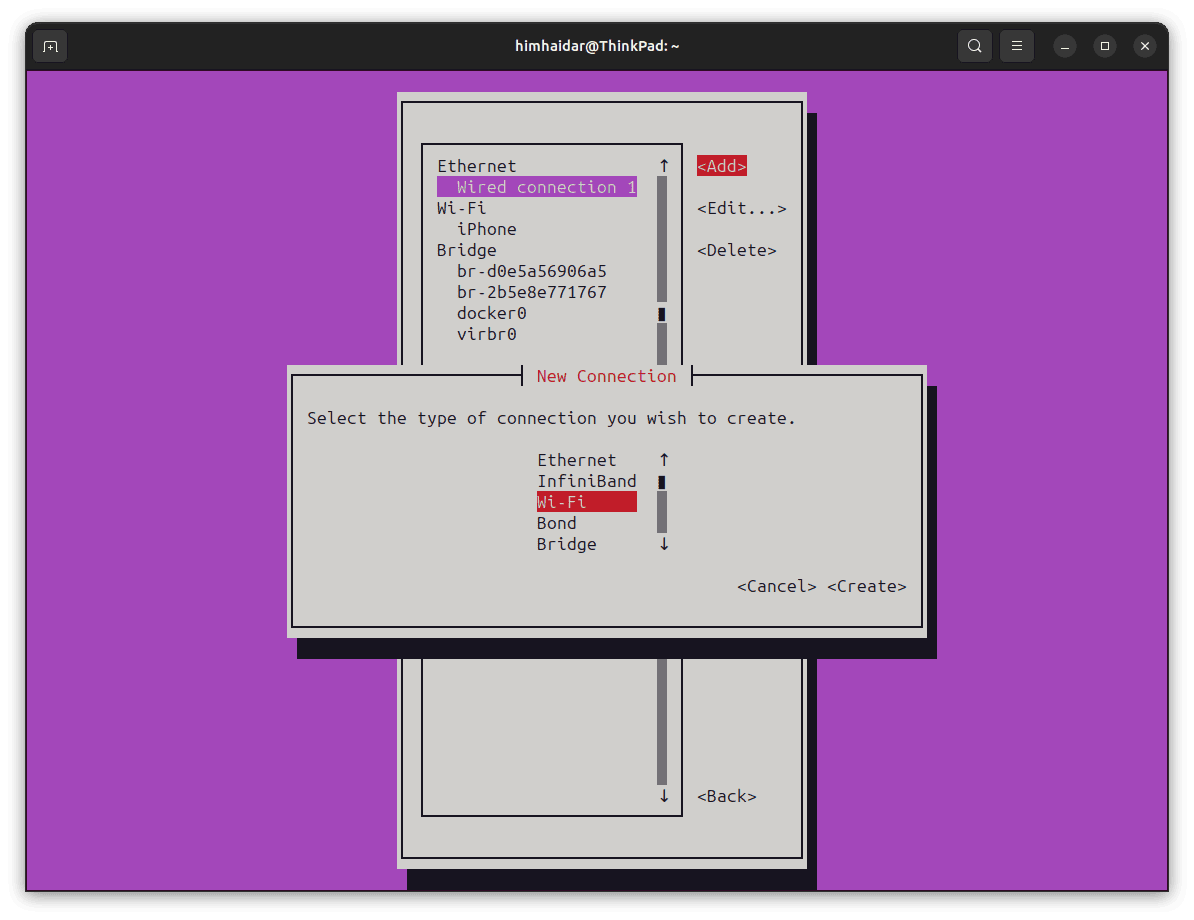Click the down arrow near the Back button
Image resolution: width=1194 pixels, height=920 pixels.
662,796
